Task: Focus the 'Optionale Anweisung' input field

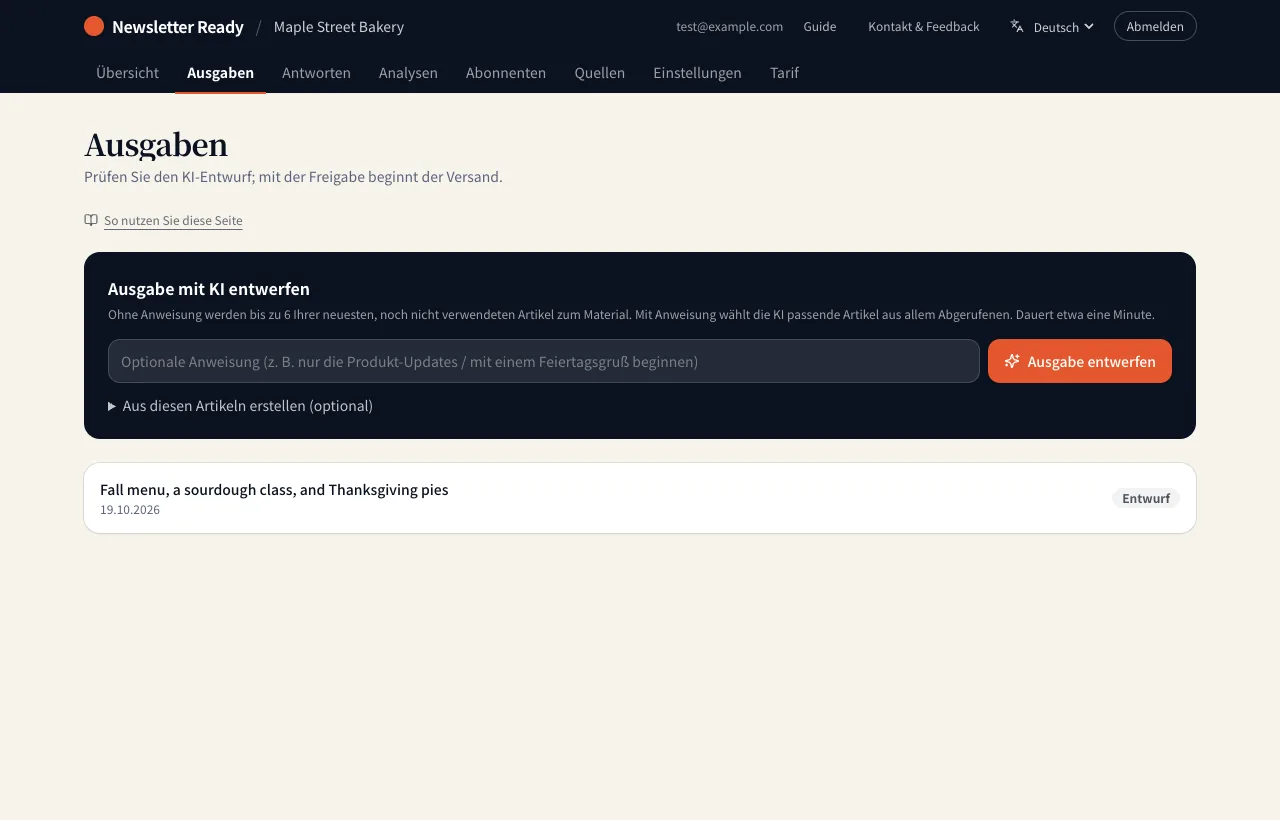Action: click(x=544, y=361)
